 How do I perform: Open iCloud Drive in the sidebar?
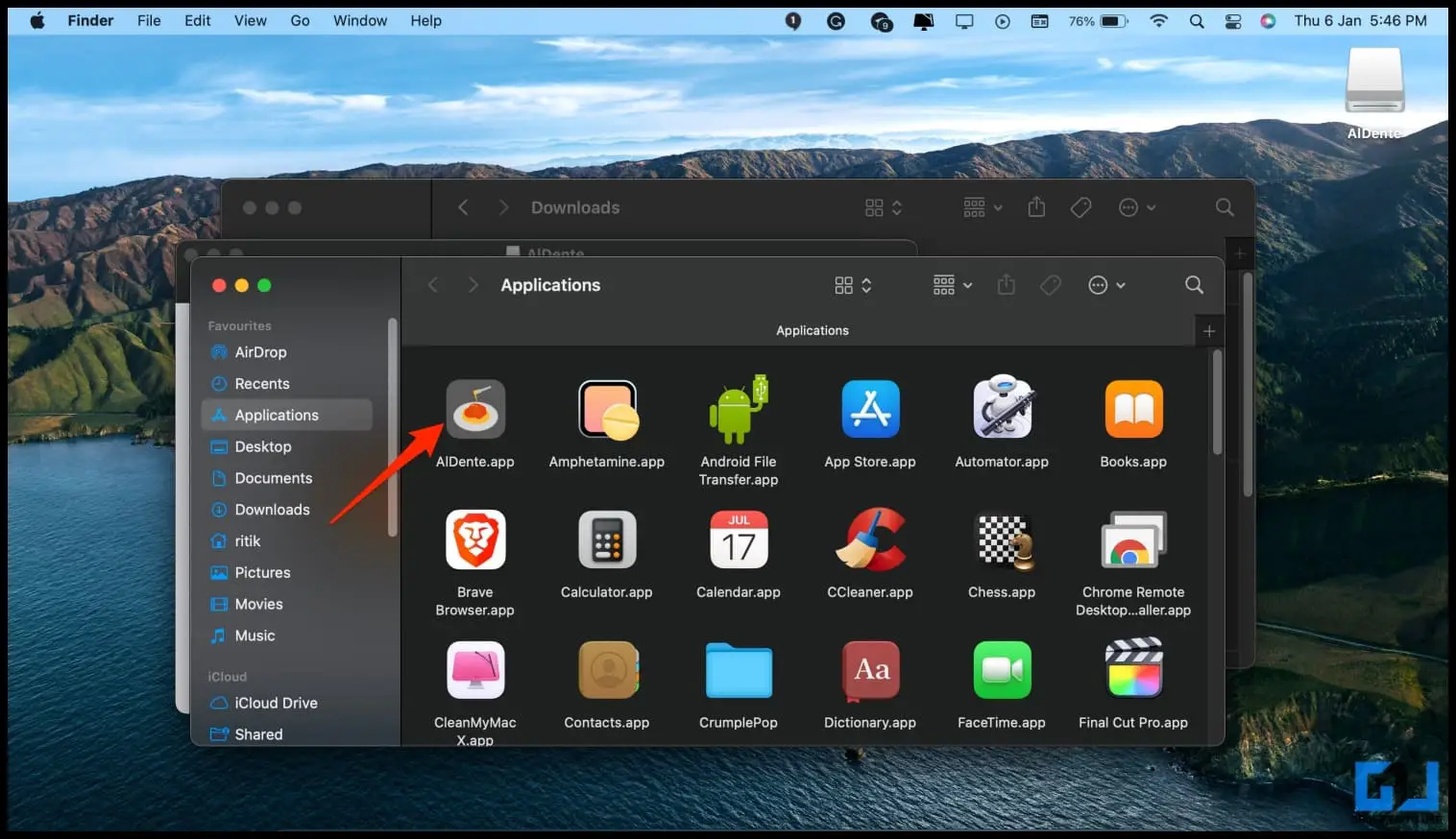[286, 703]
